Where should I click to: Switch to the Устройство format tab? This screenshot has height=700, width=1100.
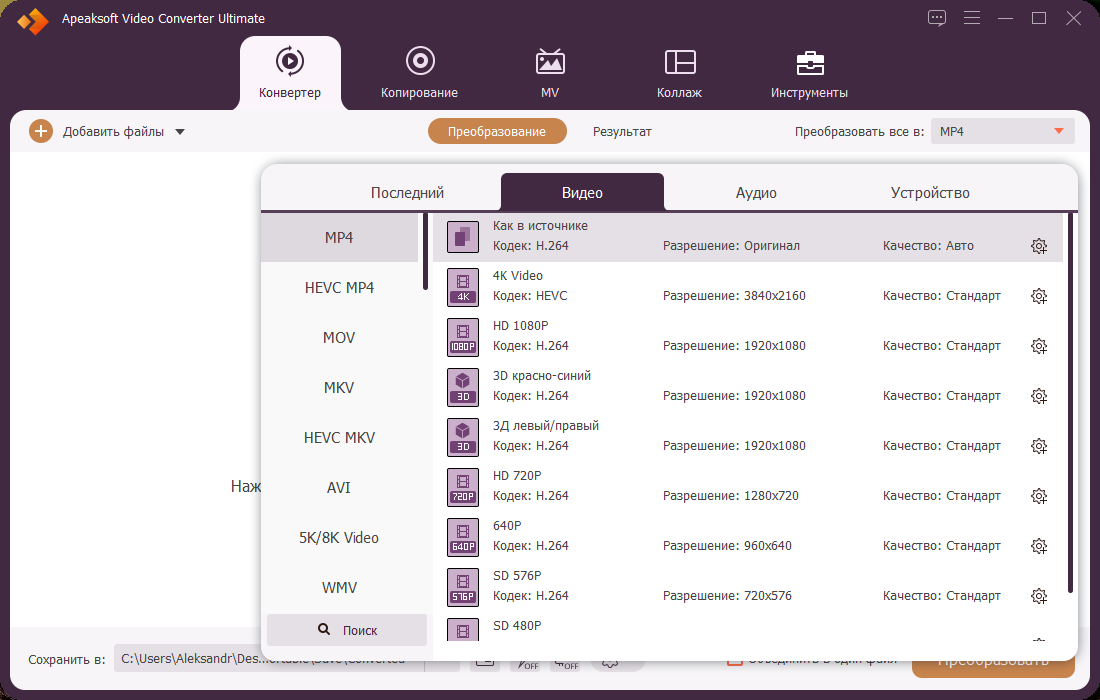click(930, 193)
